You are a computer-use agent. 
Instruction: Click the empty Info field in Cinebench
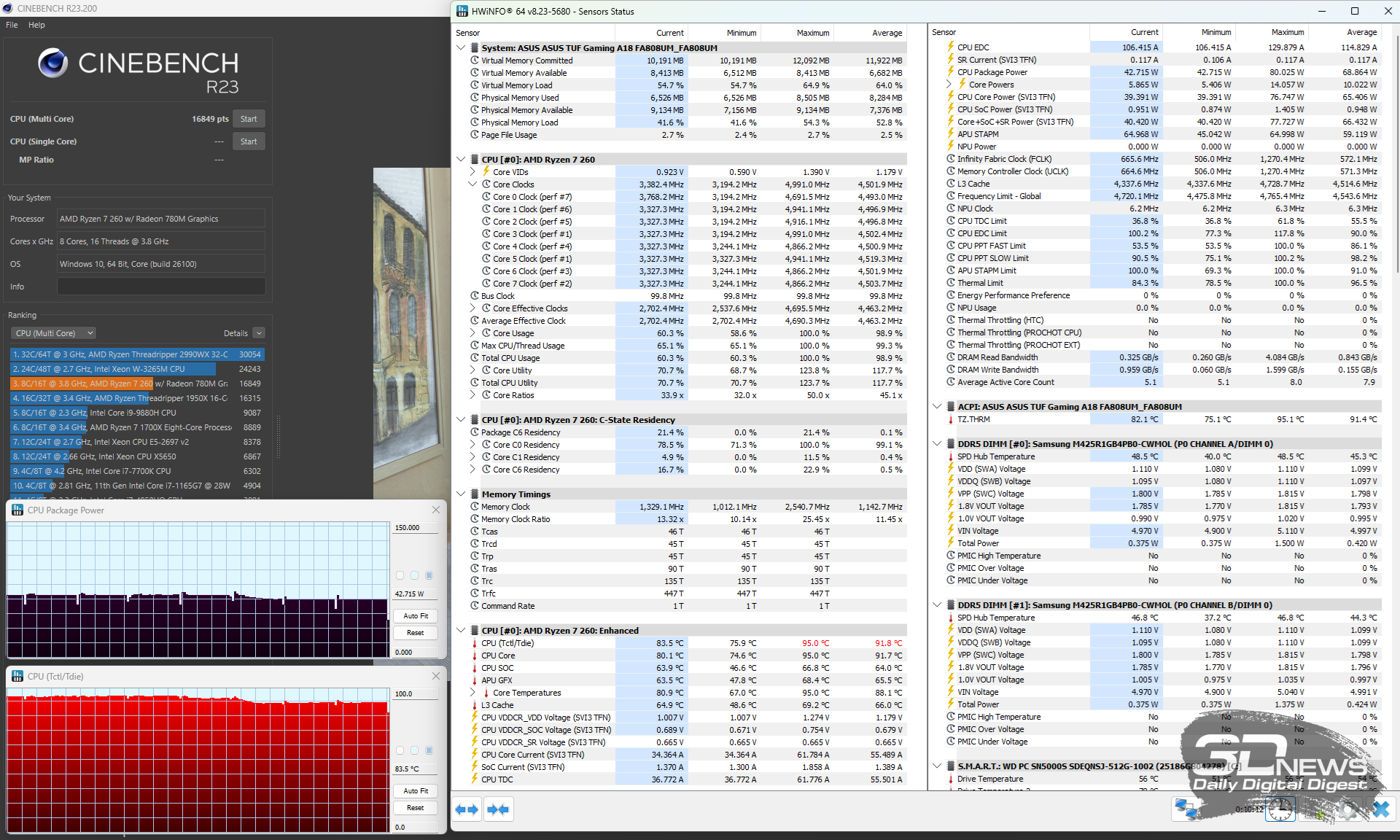click(161, 287)
